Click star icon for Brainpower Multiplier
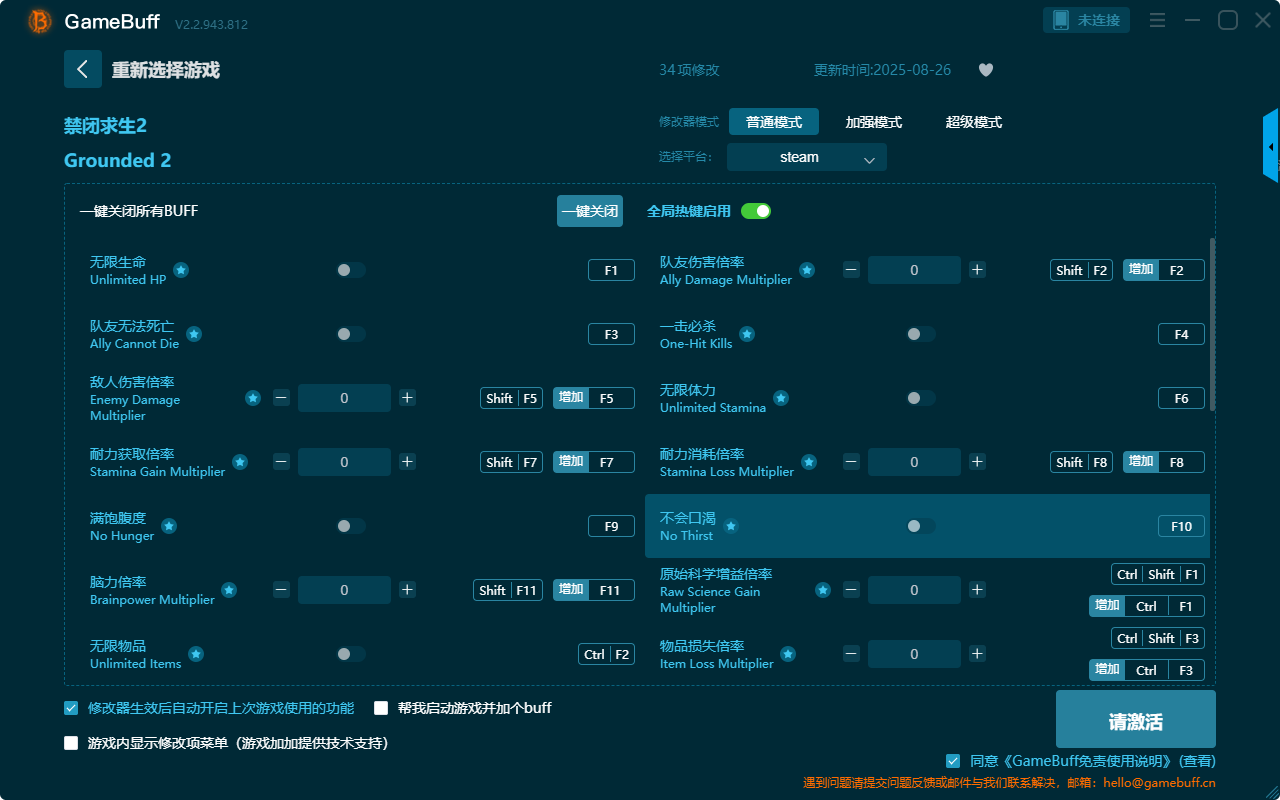 pyautogui.click(x=229, y=590)
